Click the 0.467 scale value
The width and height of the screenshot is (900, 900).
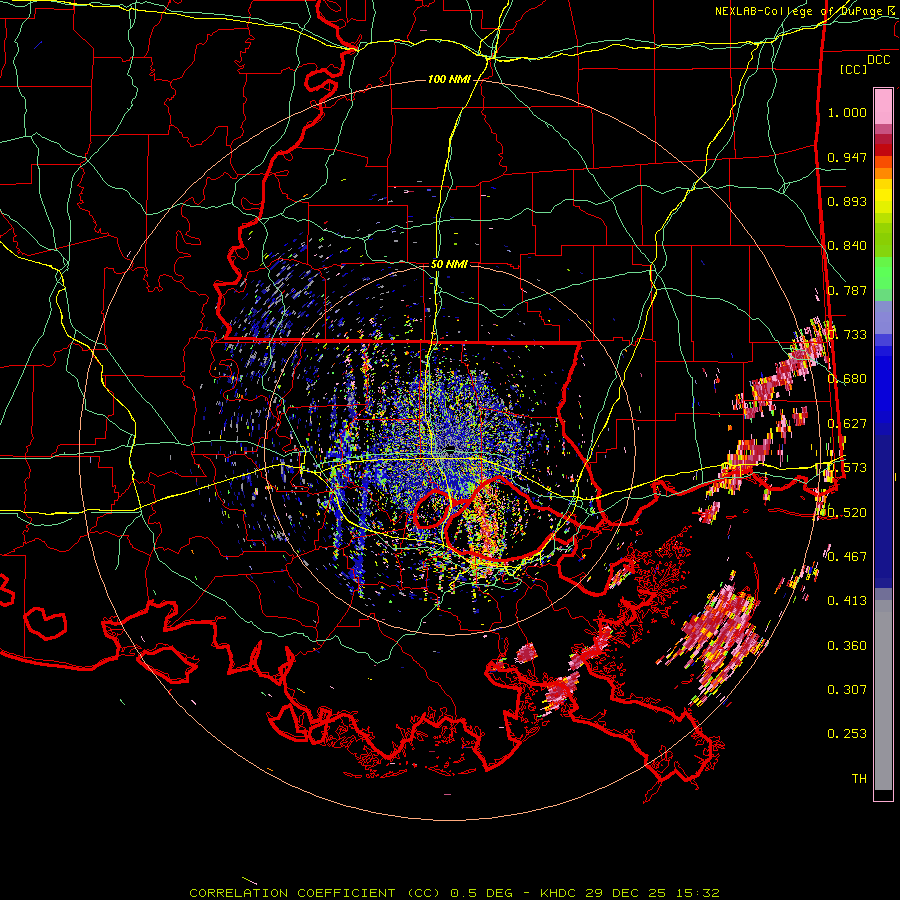click(x=847, y=557)
